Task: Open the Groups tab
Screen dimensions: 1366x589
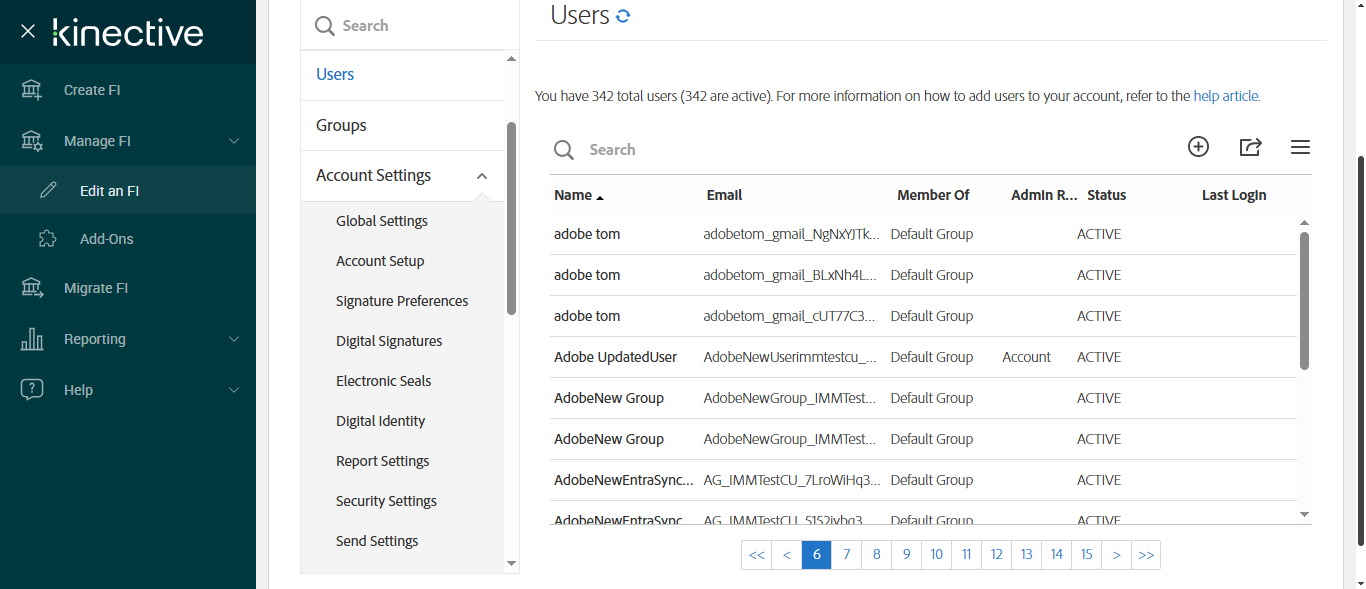Action: coord(341,125)
